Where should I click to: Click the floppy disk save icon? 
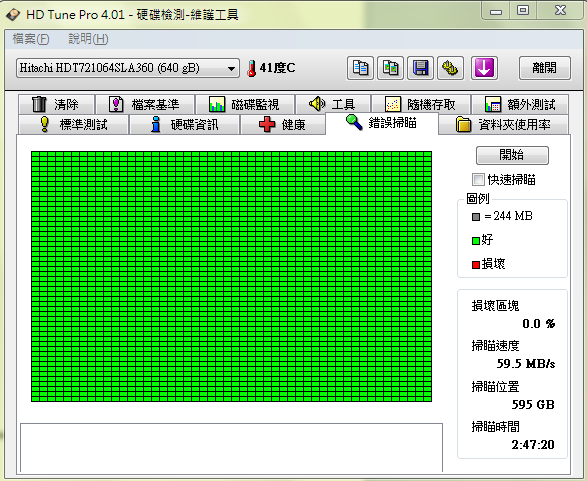420,68
